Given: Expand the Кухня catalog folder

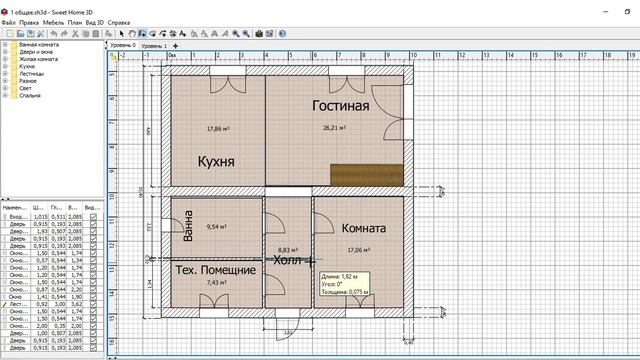Looking at the screenshot, I should click(5, 66).
